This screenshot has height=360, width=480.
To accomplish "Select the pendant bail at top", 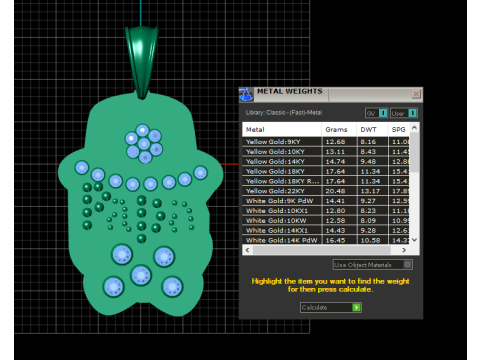I will [x=142, y=62].
